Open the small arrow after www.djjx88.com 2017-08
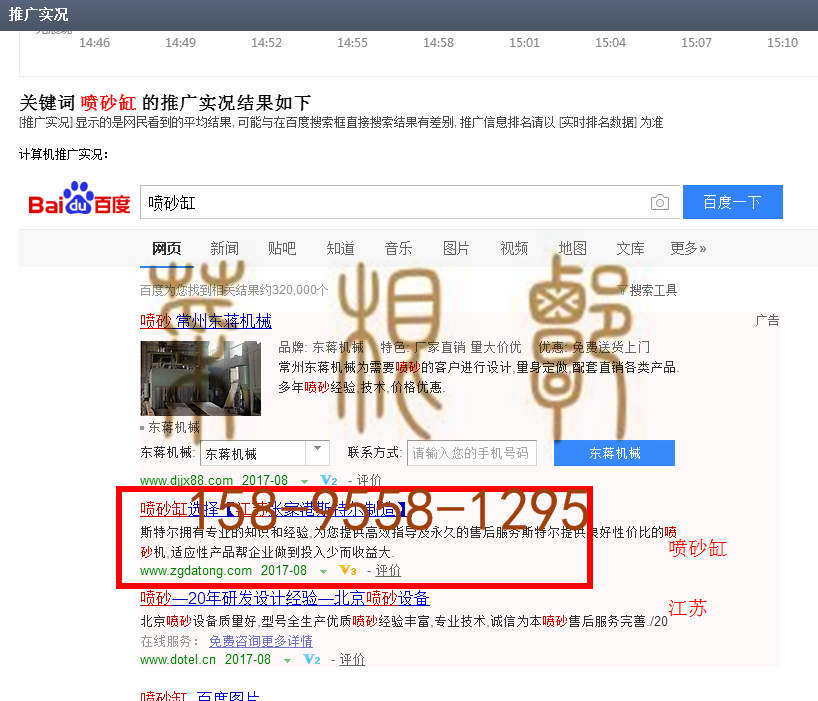This screenshot has width=818, height=701. 304,481
